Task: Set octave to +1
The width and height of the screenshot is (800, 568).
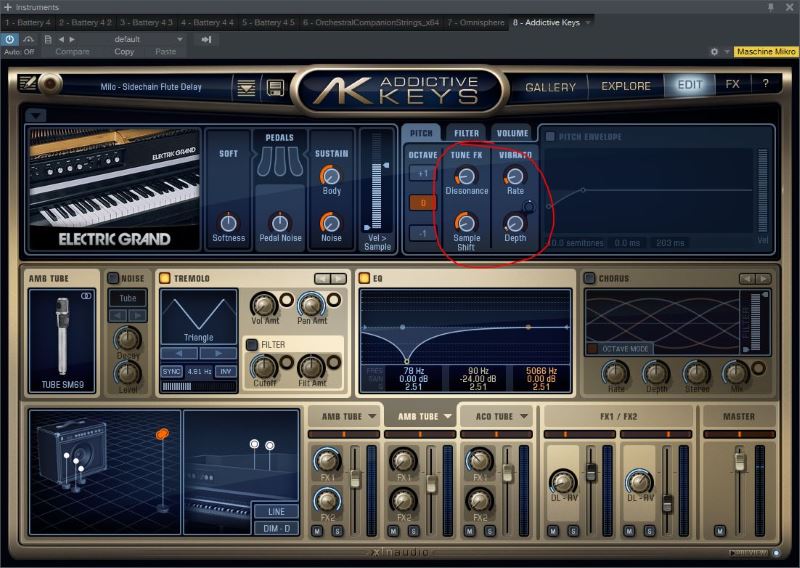Action: [422, 174]
